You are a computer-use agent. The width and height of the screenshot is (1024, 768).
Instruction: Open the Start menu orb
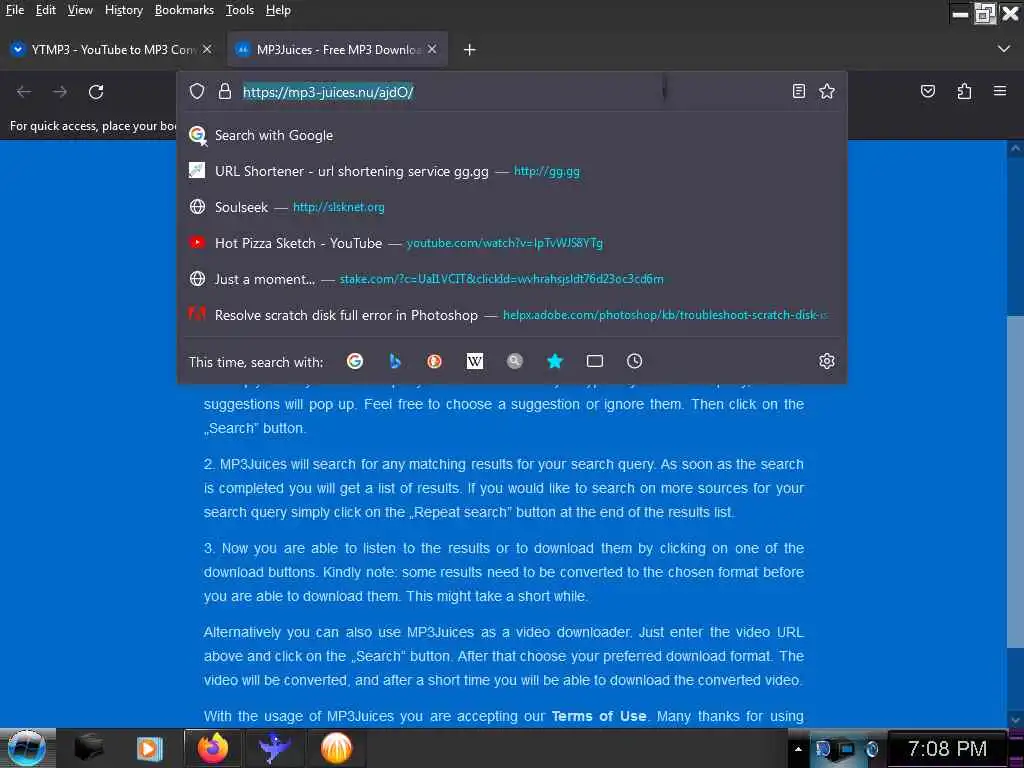pos(26,748)
